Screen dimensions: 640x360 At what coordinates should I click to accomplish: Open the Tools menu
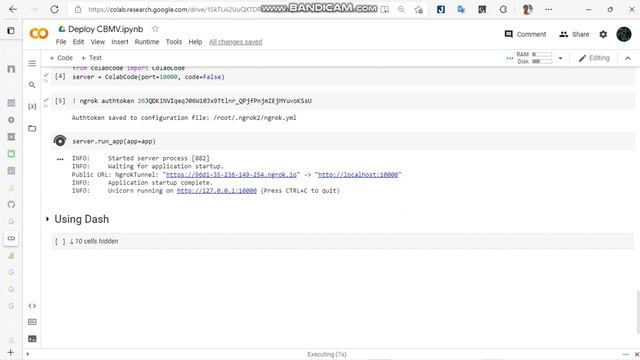pyautogui.click(x=173, y=42)
